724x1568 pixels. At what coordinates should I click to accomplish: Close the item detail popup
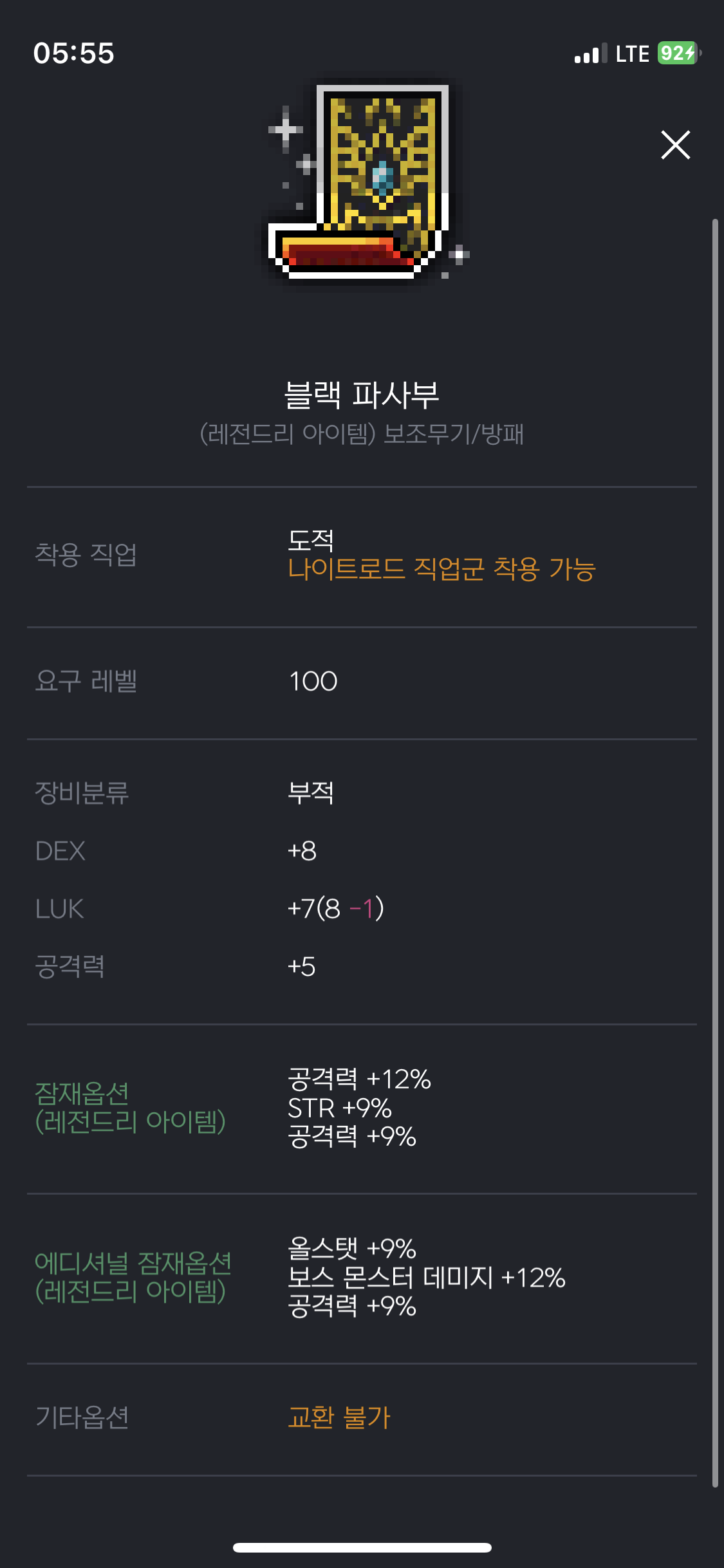tap(675, 145)
